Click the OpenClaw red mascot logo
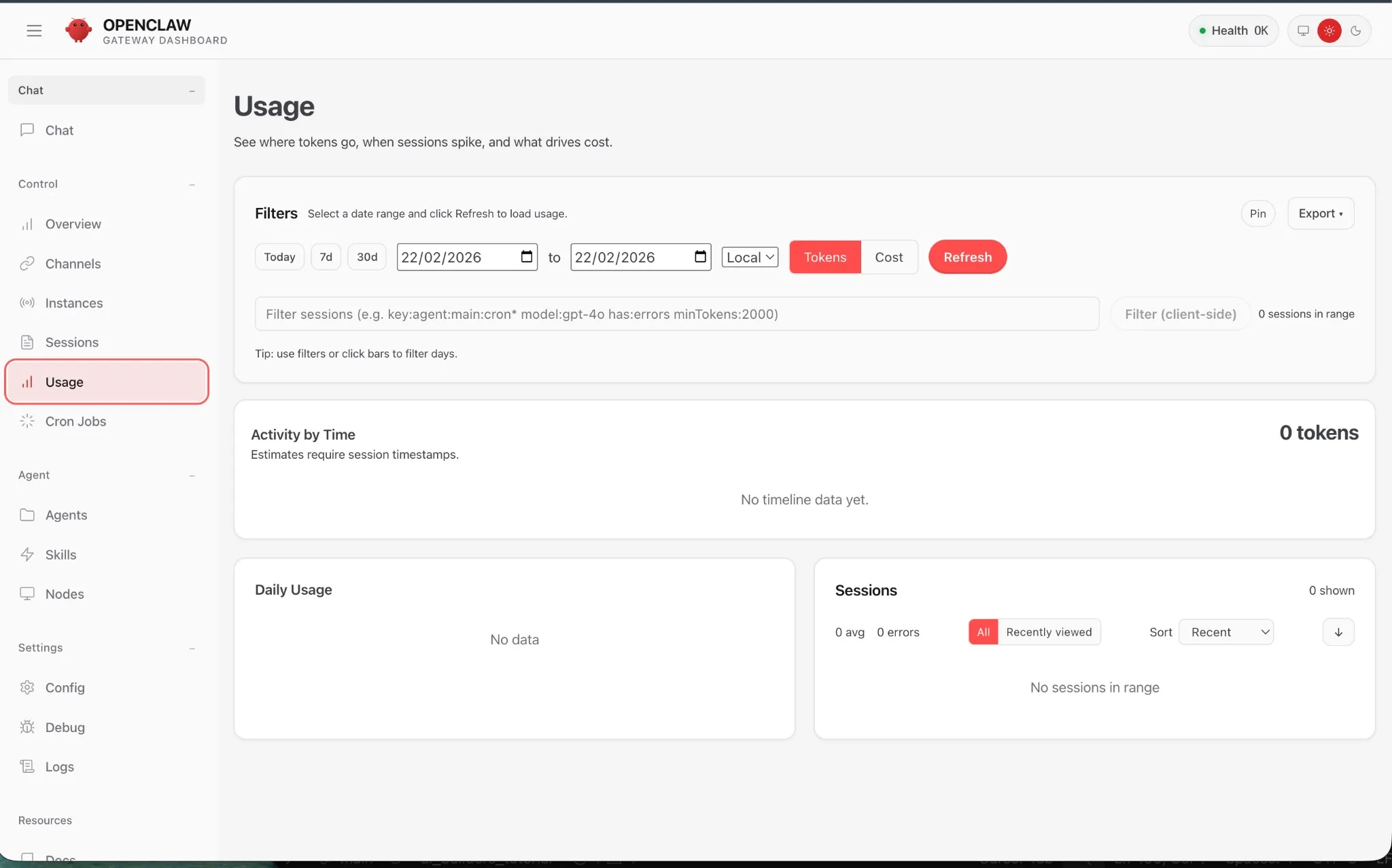The image size is (1392, 868). click(78, 31)
